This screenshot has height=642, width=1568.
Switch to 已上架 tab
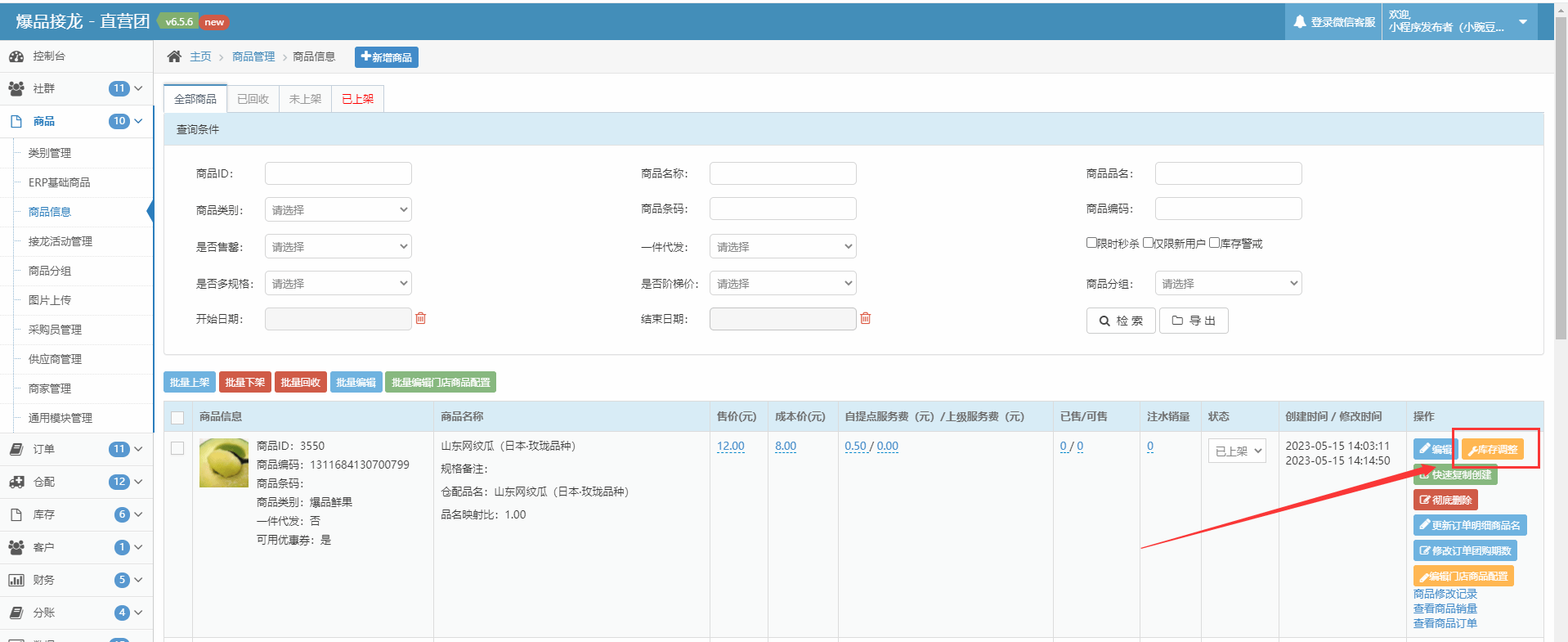357,99
